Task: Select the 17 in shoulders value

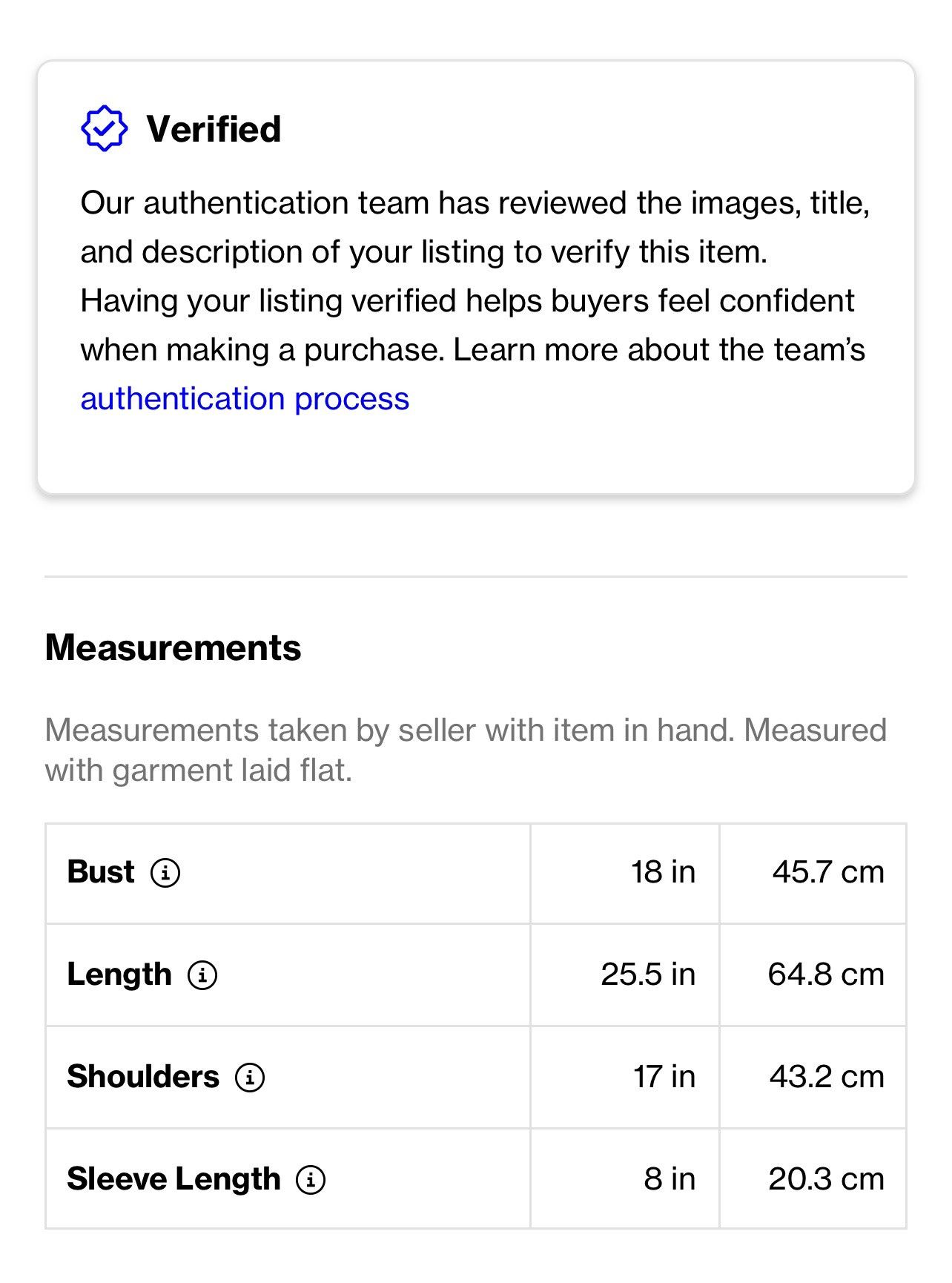Action: click(x=664, y=1077)
